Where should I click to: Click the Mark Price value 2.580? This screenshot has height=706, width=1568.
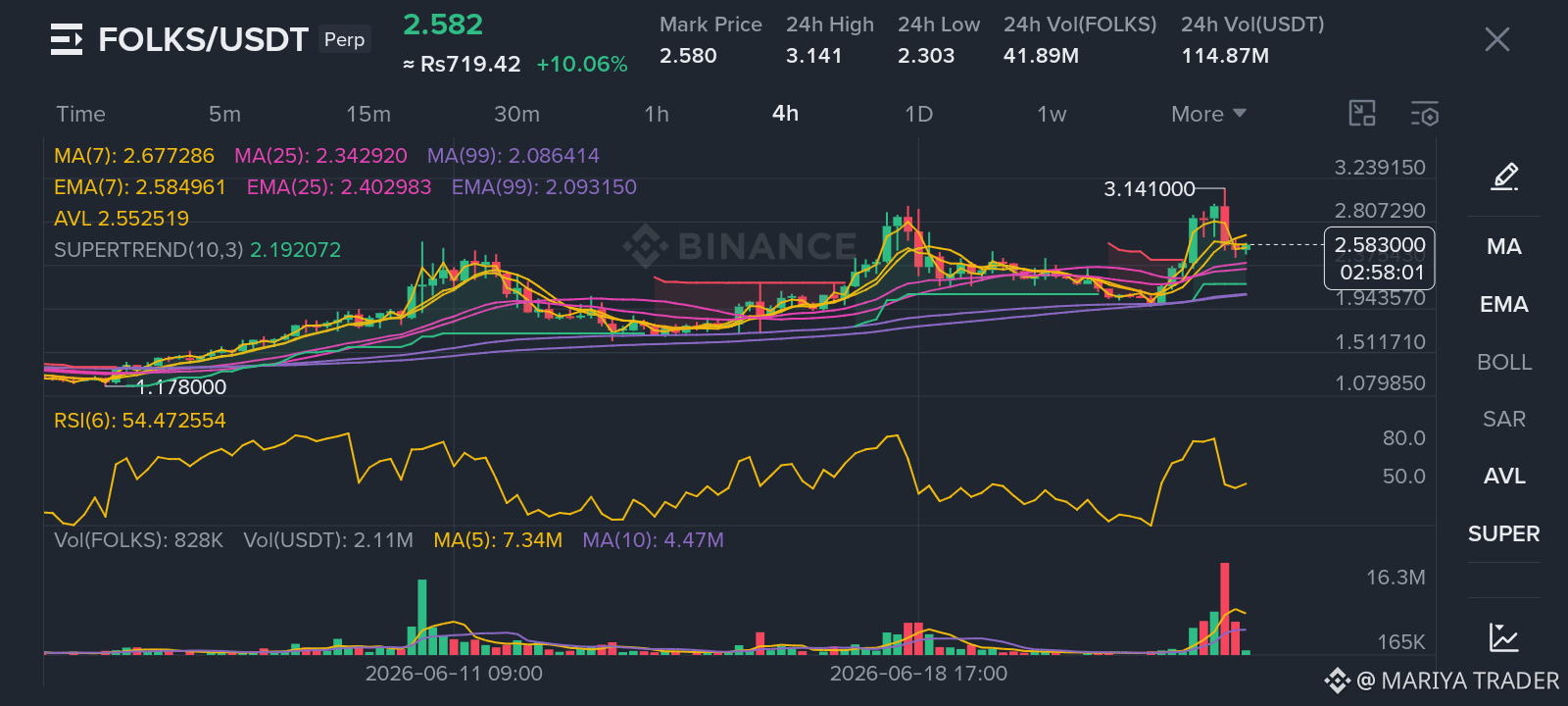coord(688,56)
